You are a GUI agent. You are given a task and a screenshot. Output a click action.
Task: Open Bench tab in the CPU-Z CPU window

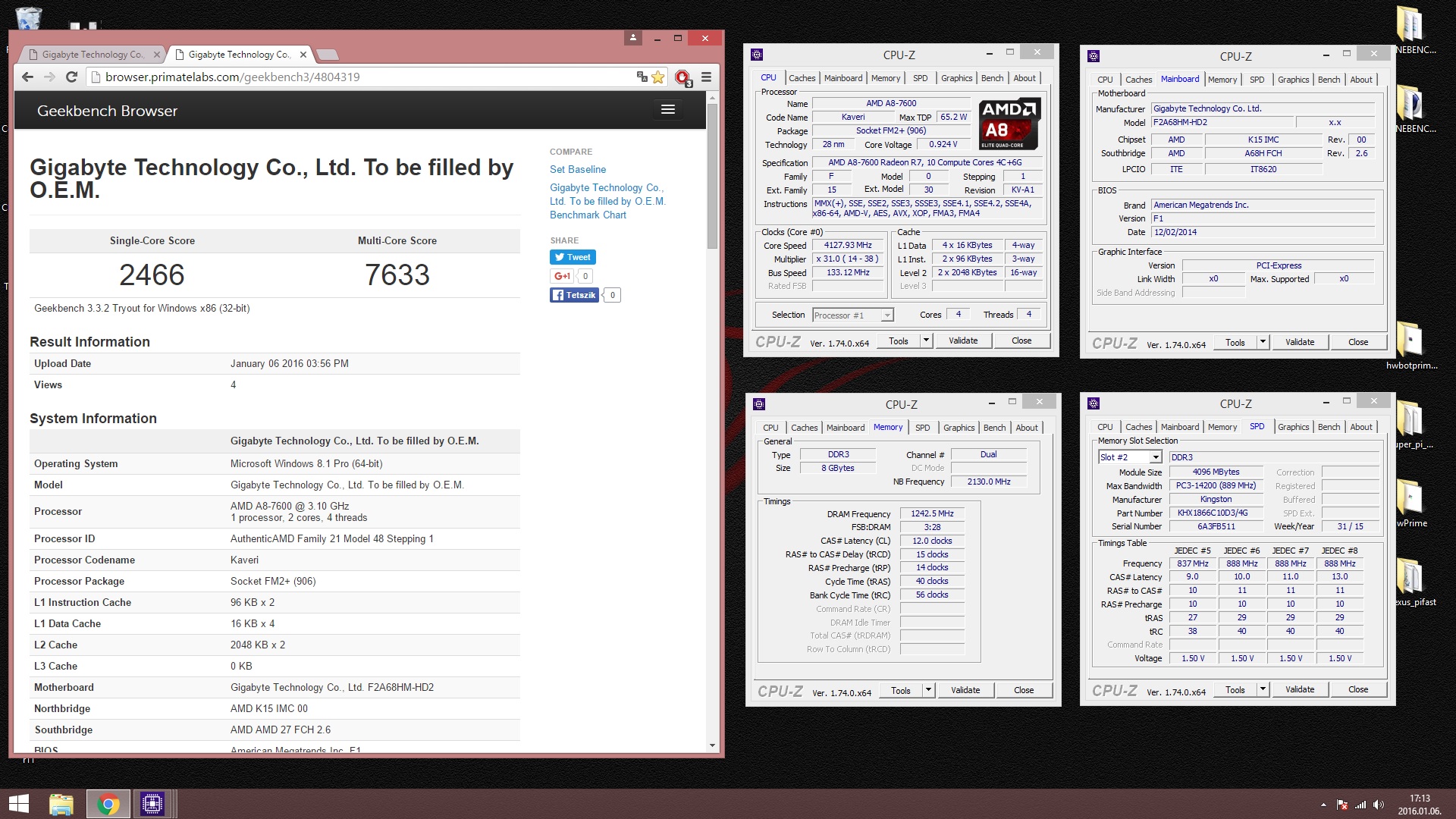click(992, 78)
